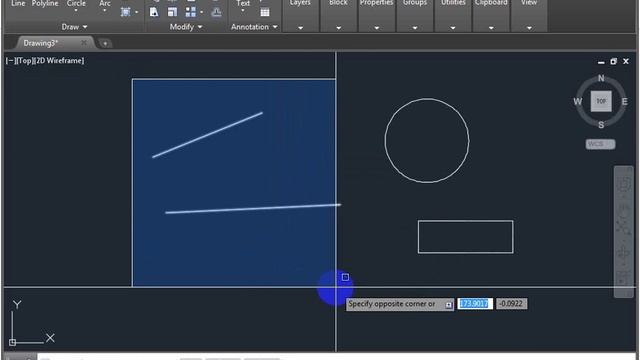Viewport: 640px width, 360px height.
Task: Restore down the drawing viewport window
Action: tap(613, 61)
